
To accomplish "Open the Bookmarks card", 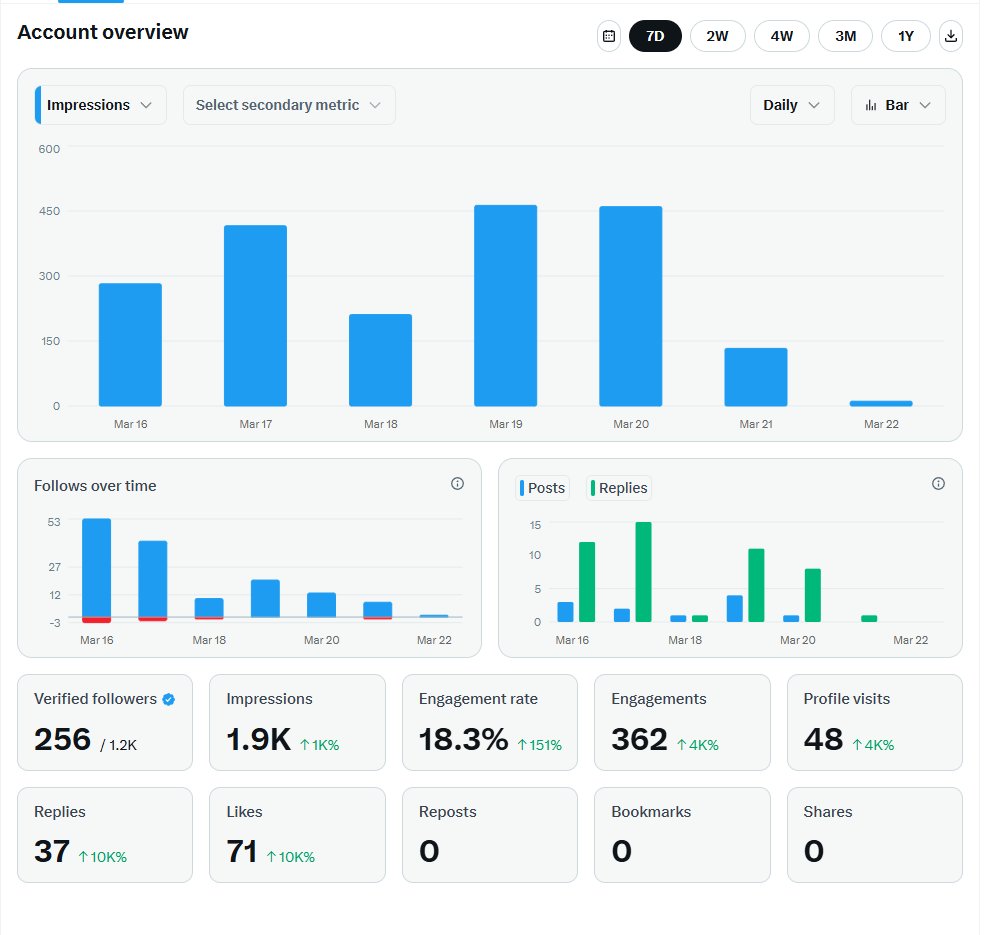I will (x=682, y=835).
